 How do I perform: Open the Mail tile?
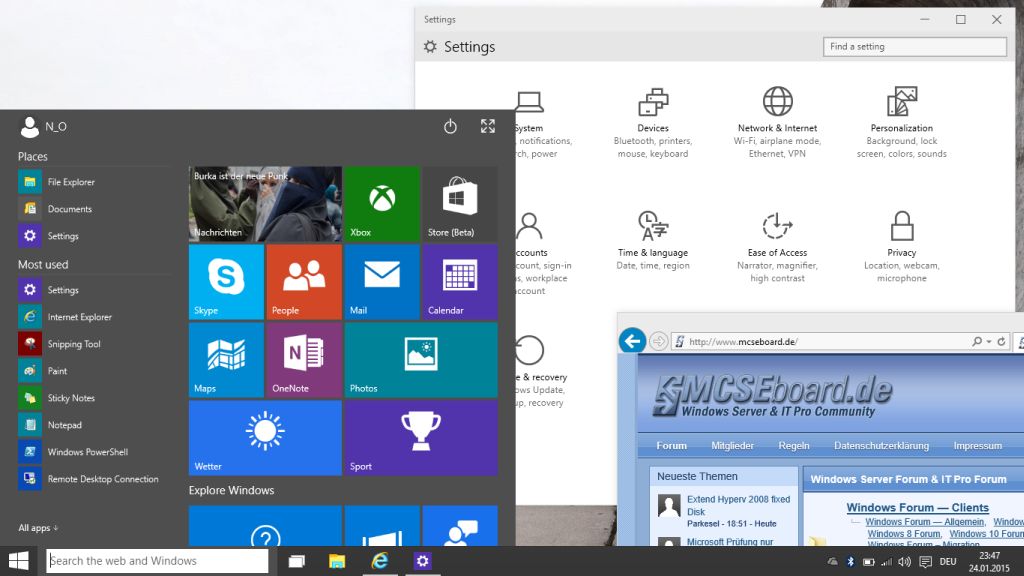click(x=382, y=281)
